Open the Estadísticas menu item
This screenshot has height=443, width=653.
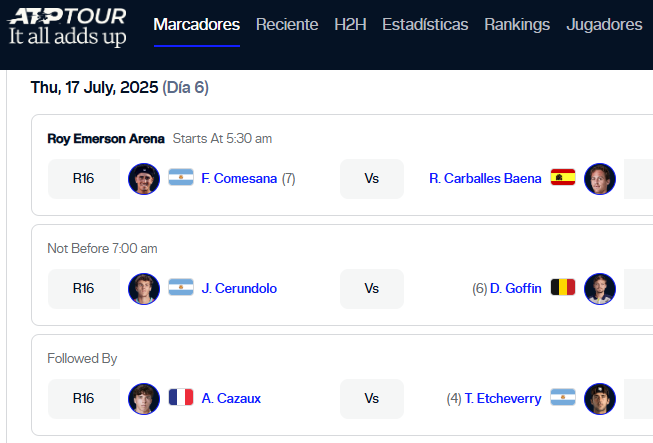pos(425,25)
